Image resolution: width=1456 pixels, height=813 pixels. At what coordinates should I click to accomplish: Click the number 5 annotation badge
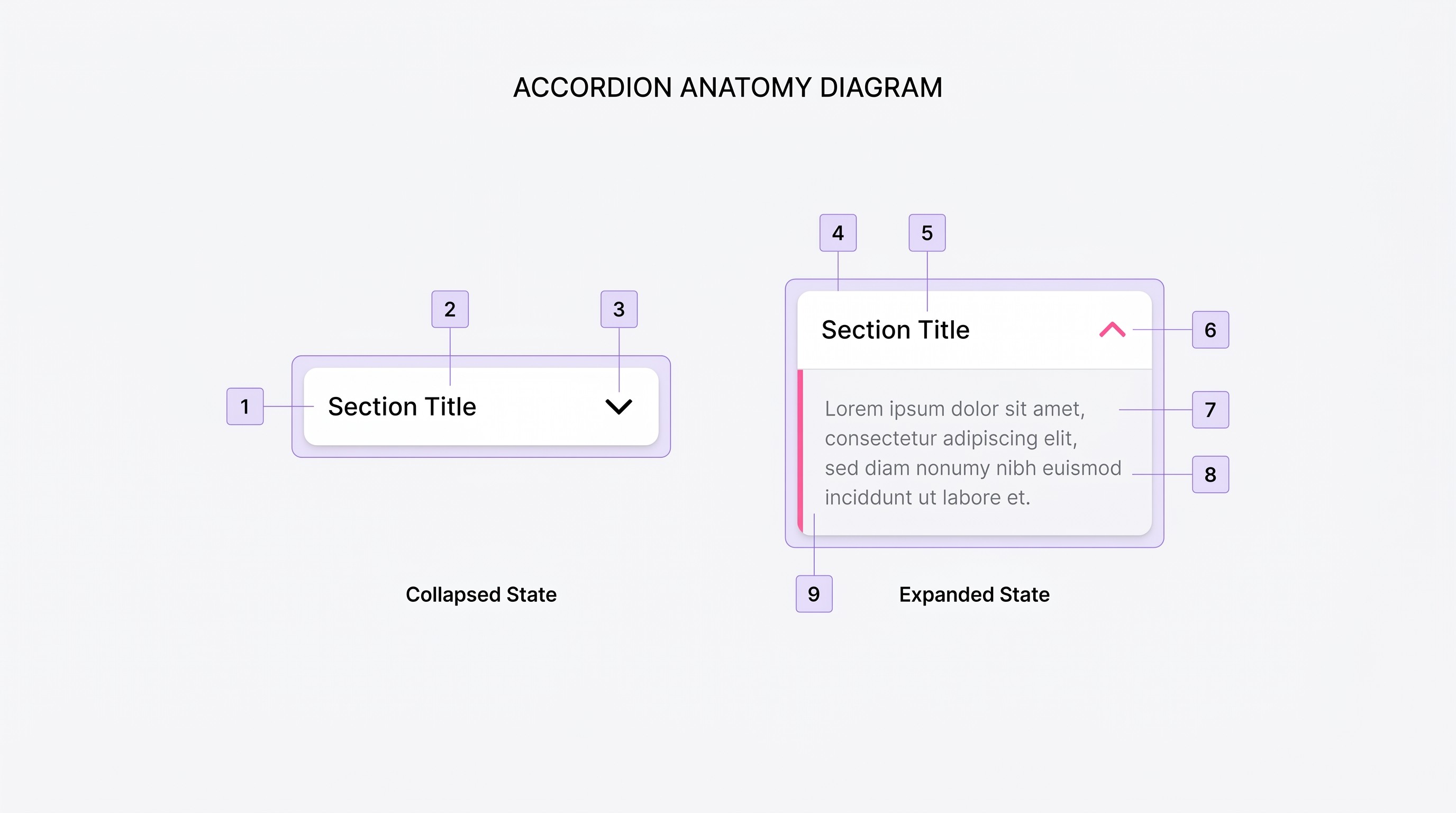927,232
